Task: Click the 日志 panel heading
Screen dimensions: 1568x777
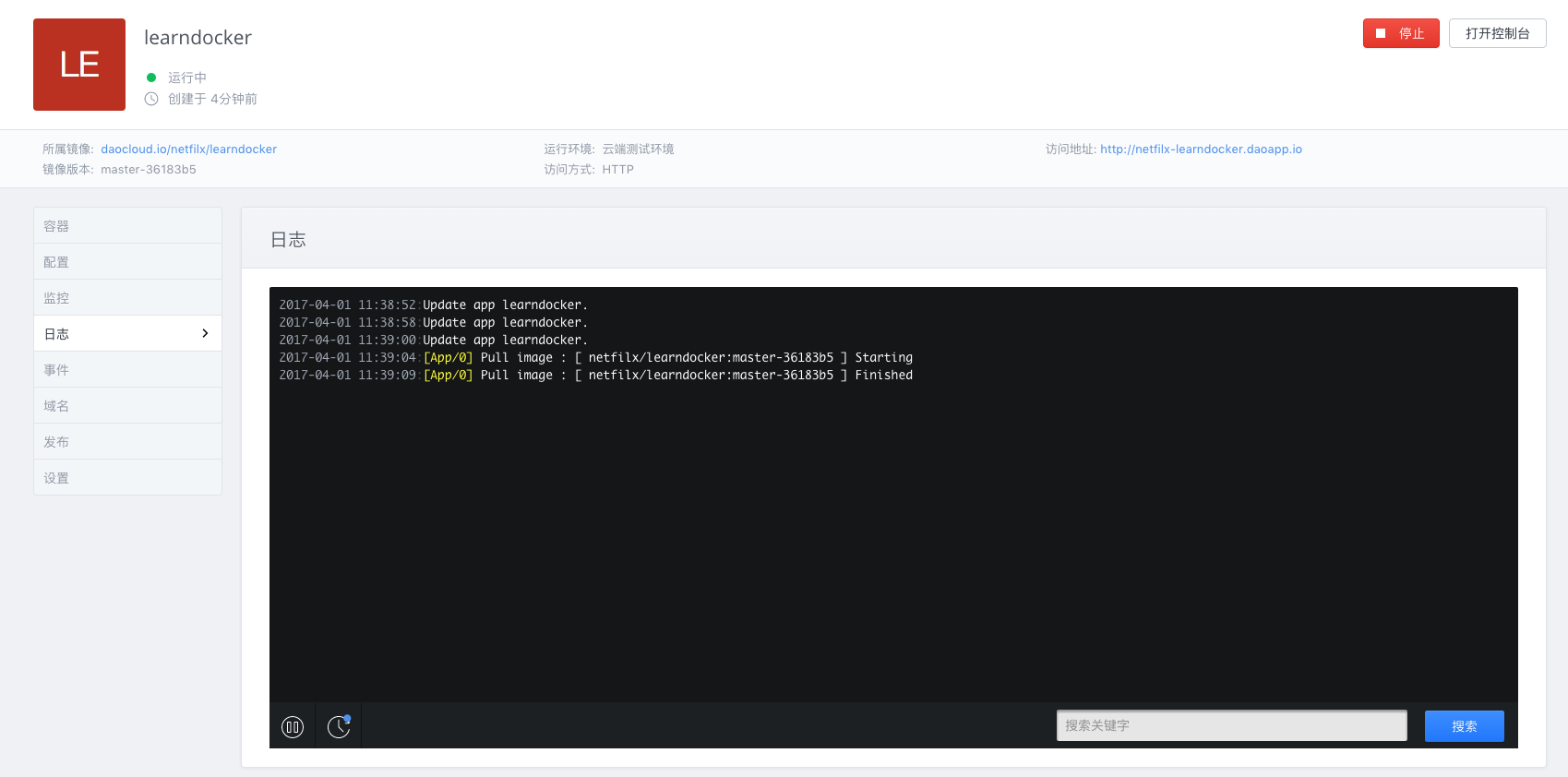Action: coord(288,240)
